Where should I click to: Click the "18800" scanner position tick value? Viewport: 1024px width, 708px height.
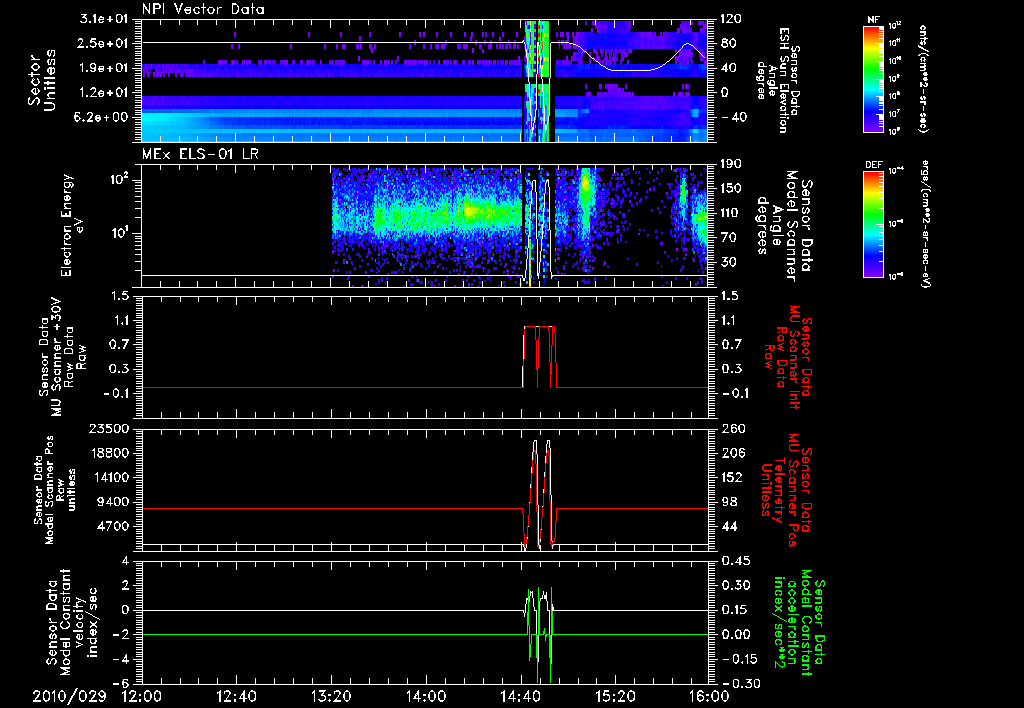tap(111, 453)
